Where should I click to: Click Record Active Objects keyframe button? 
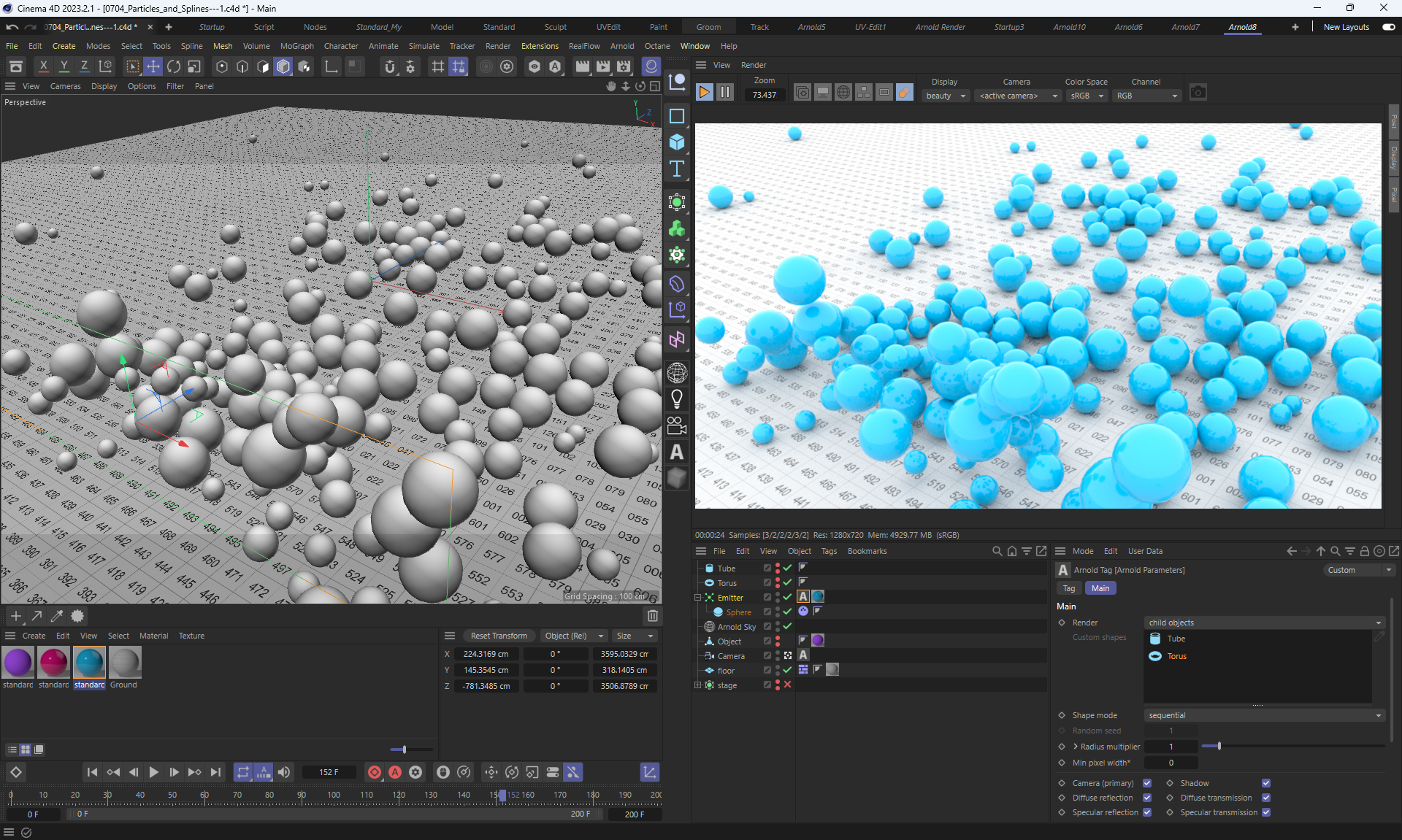click(x=375, y=772)
